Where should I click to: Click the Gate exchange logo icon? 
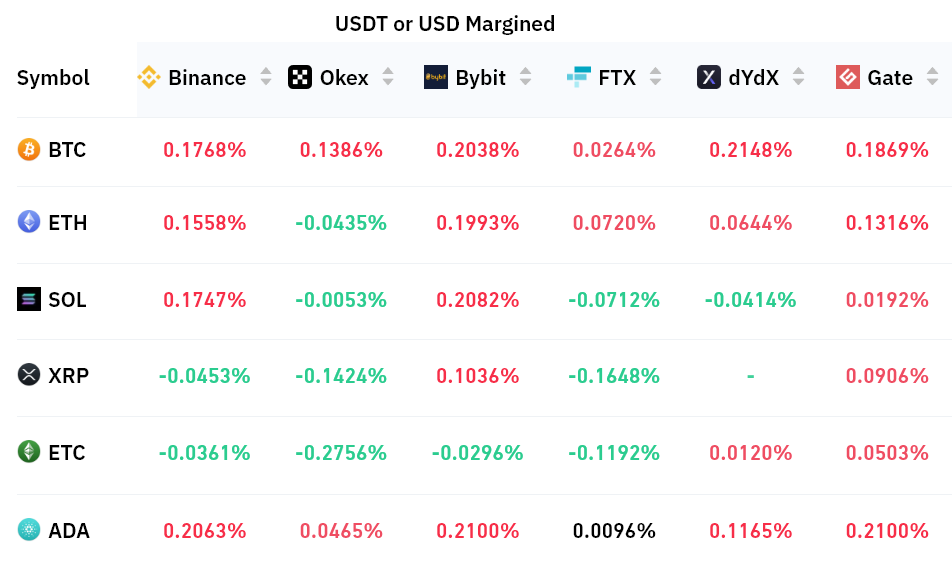tap(848, 77)
